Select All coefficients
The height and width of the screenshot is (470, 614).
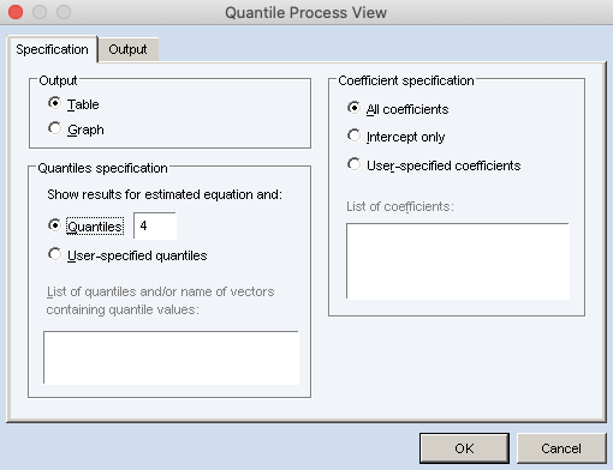(x=353, y=109)
